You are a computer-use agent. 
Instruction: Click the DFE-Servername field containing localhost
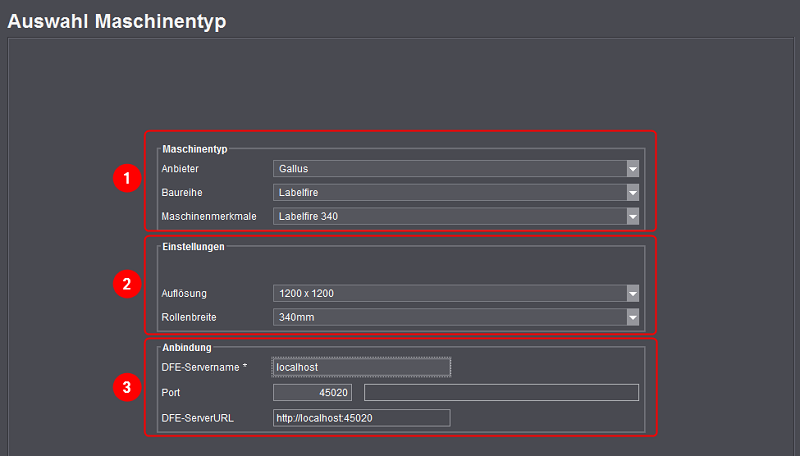(361, 368)
